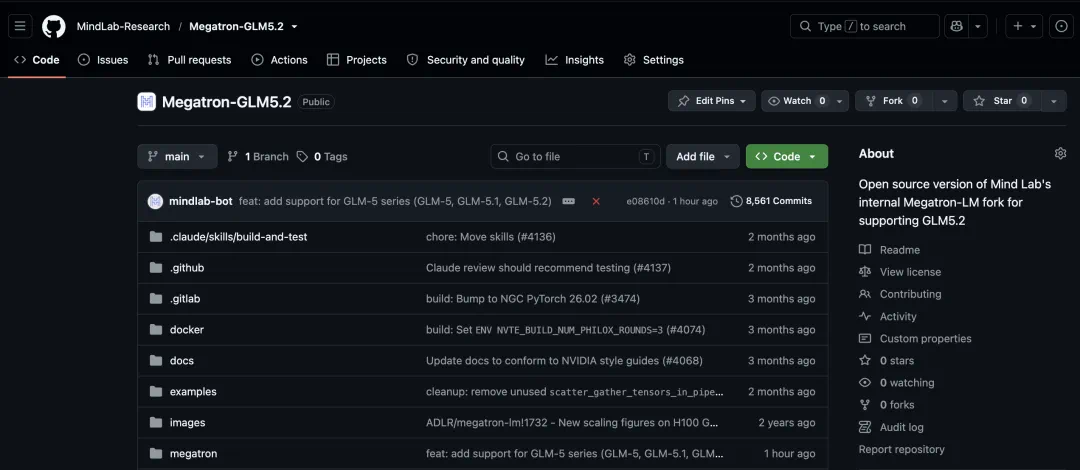Open the repository Settings tab
This screenshot has height=470, width=1080.
[x=654, y=60]
